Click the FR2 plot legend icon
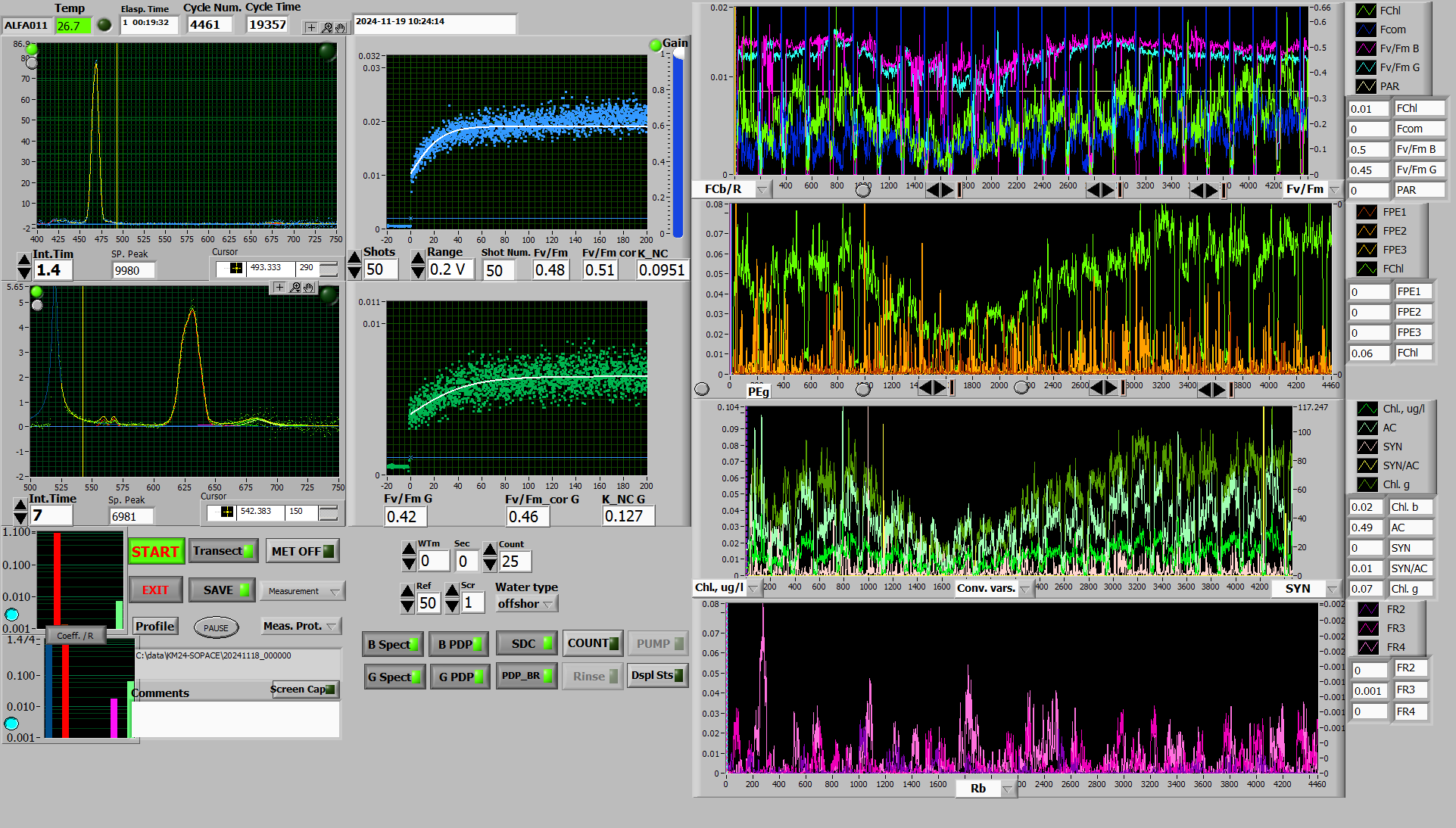Image resolution: width=1456 pixels, height=828 pixels. coord(1367,609)
